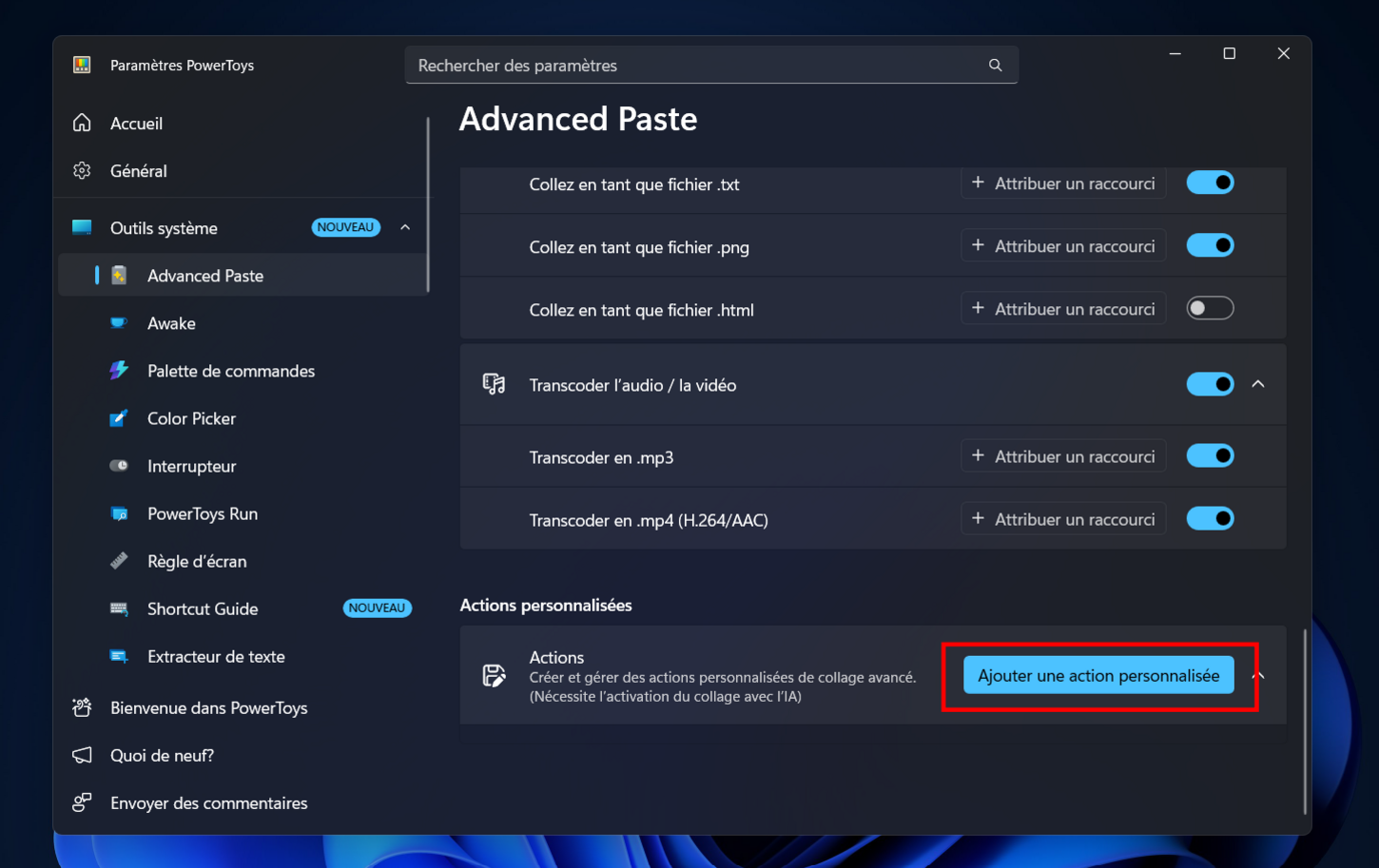1379x868 pixels.
Task: Select the Awake coffee cup icon
Action: tap(119, 323)
